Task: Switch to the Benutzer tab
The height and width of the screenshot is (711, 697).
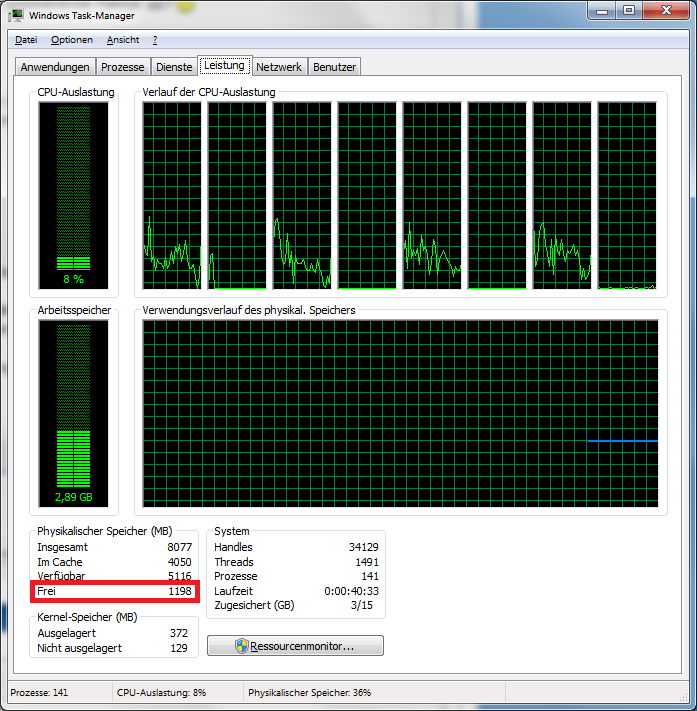Action: pos(335,67)
